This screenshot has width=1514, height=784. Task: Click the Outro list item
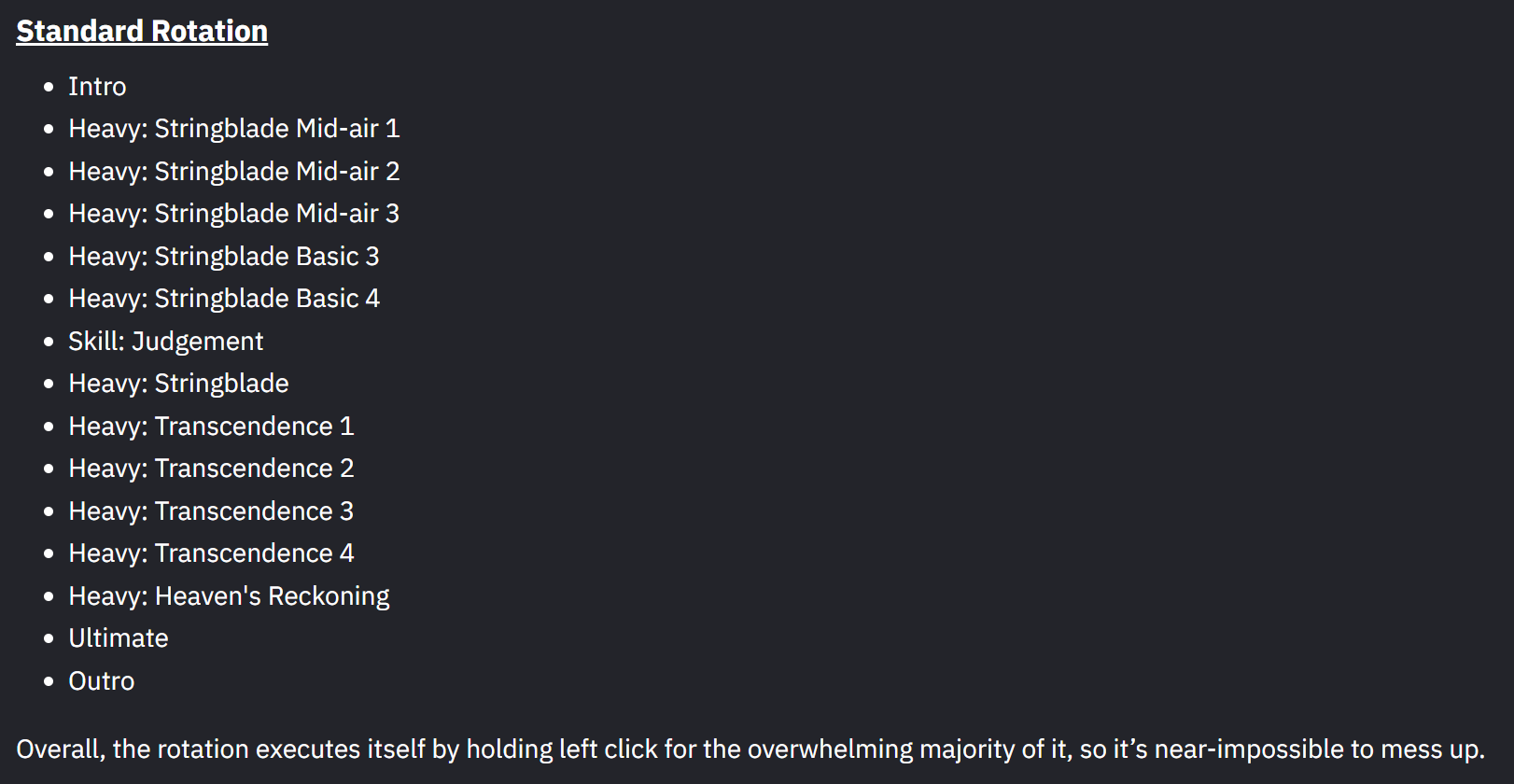102,681
